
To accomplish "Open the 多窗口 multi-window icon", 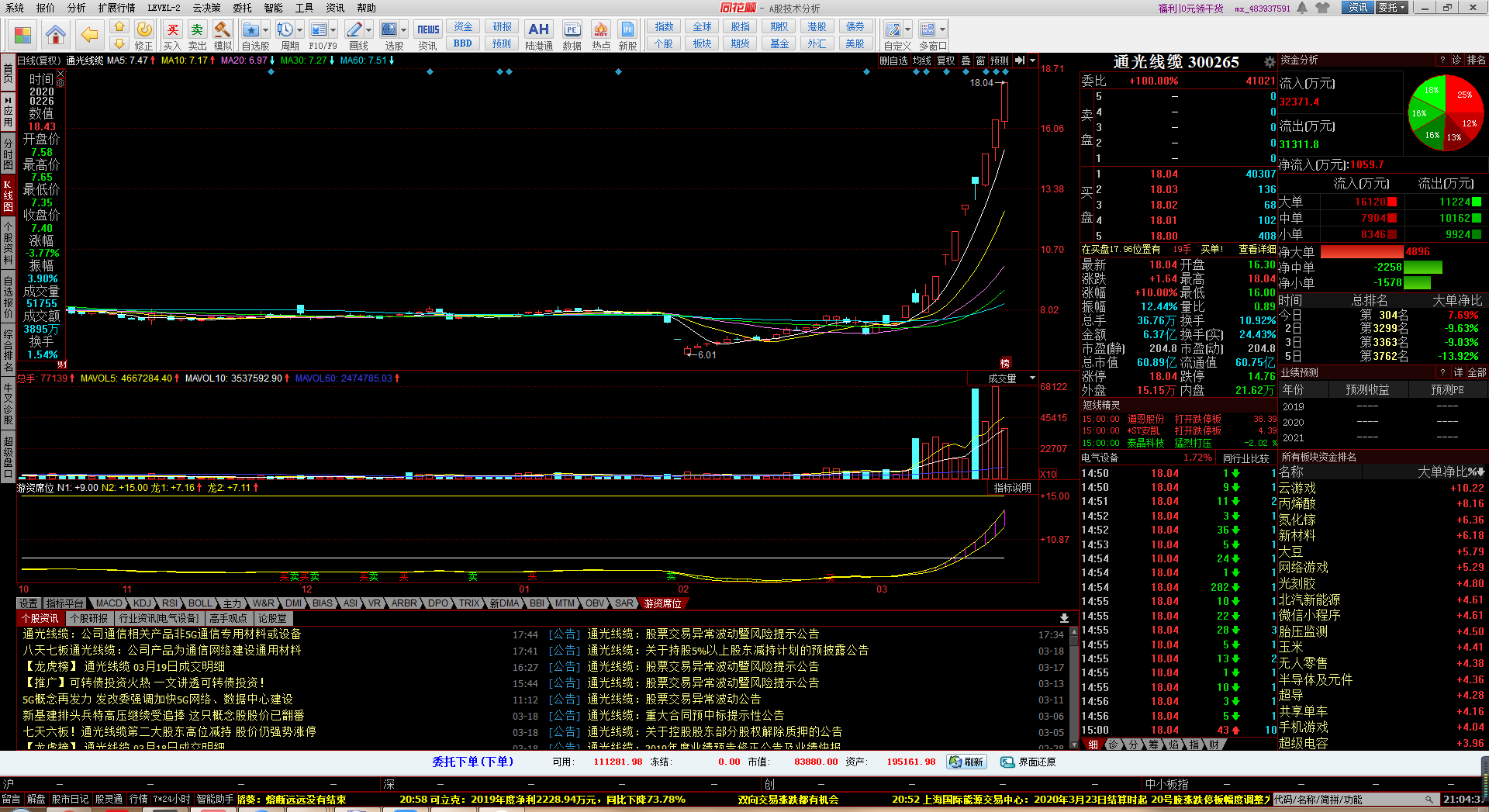I will 928,30.
